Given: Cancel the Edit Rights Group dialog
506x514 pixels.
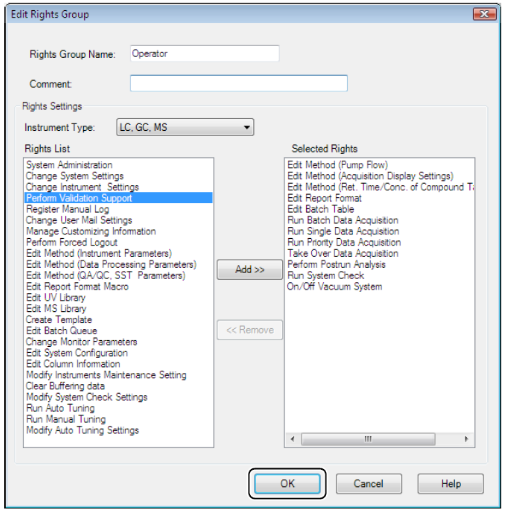Looking at the screenshot, I should (369, 484).
